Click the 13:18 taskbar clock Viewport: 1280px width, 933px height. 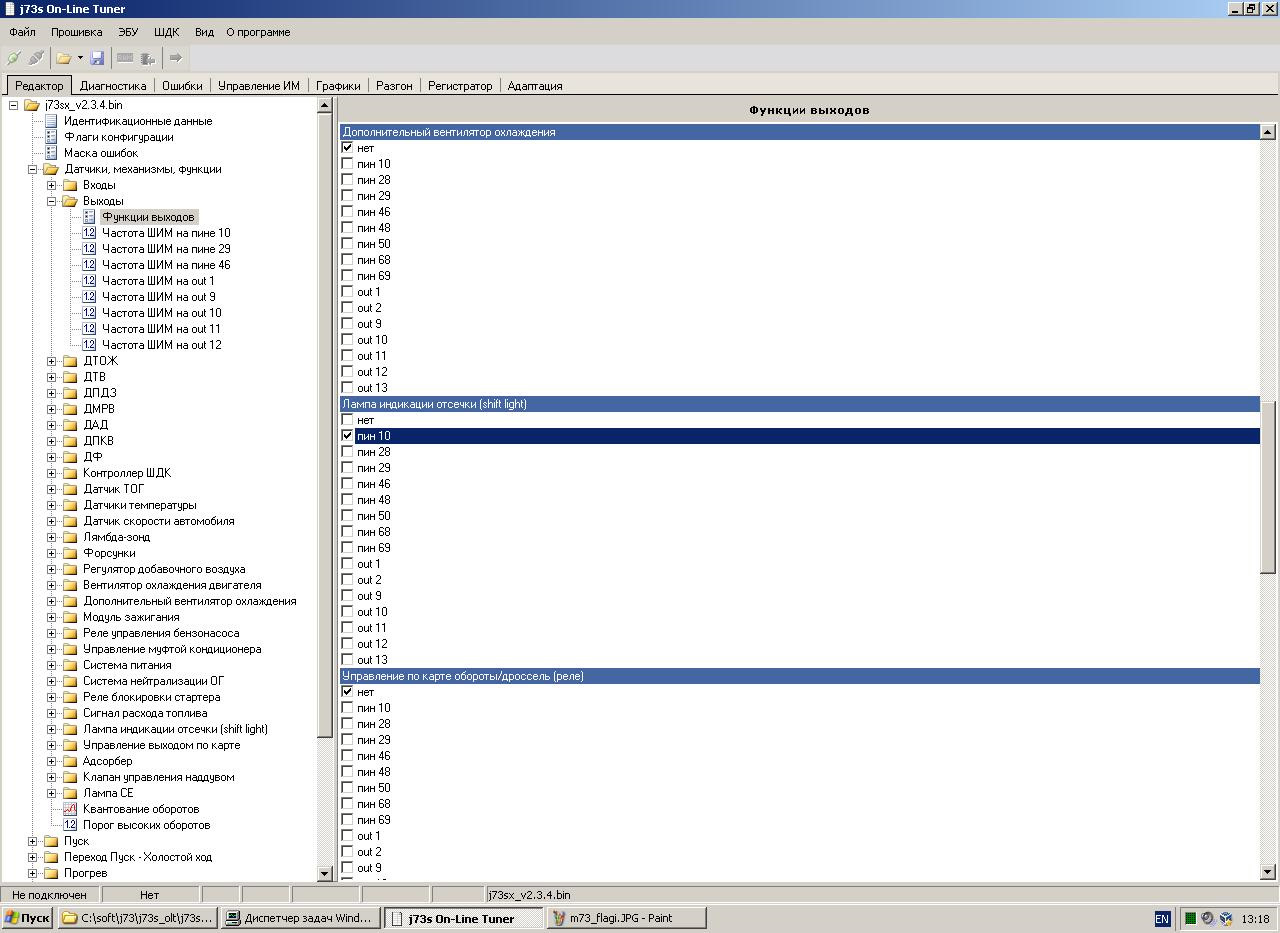click(x=1255, y=919)
